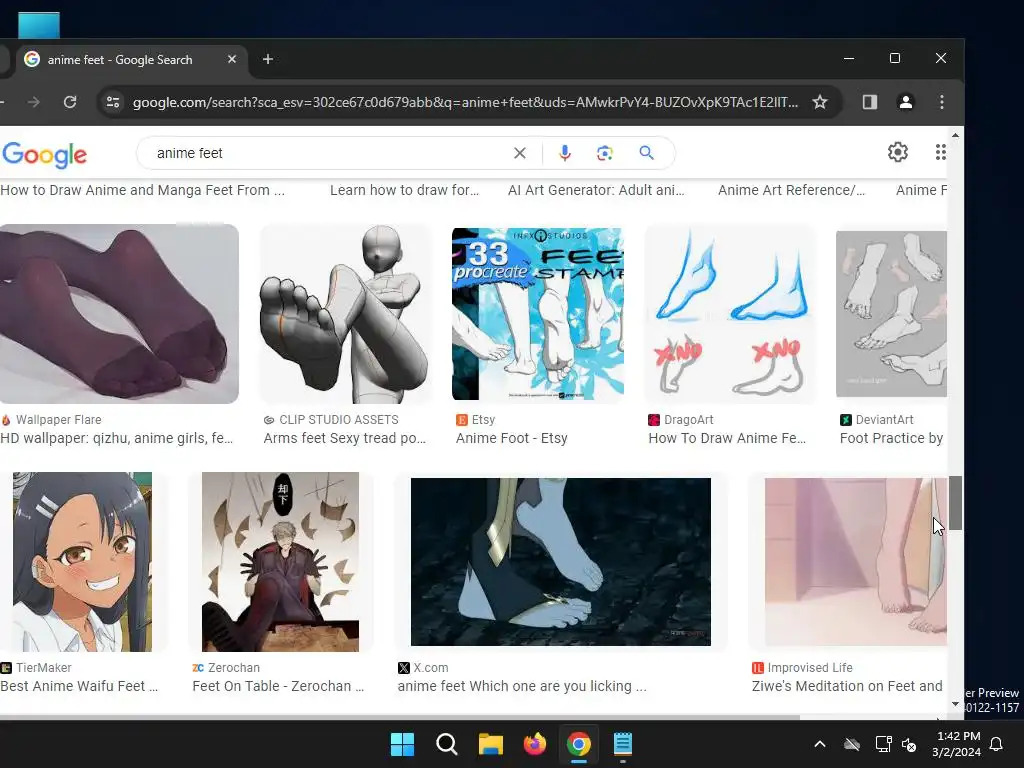Open Windows Start menu
The height and width of the screenshot is (768, 1024).
402,744
